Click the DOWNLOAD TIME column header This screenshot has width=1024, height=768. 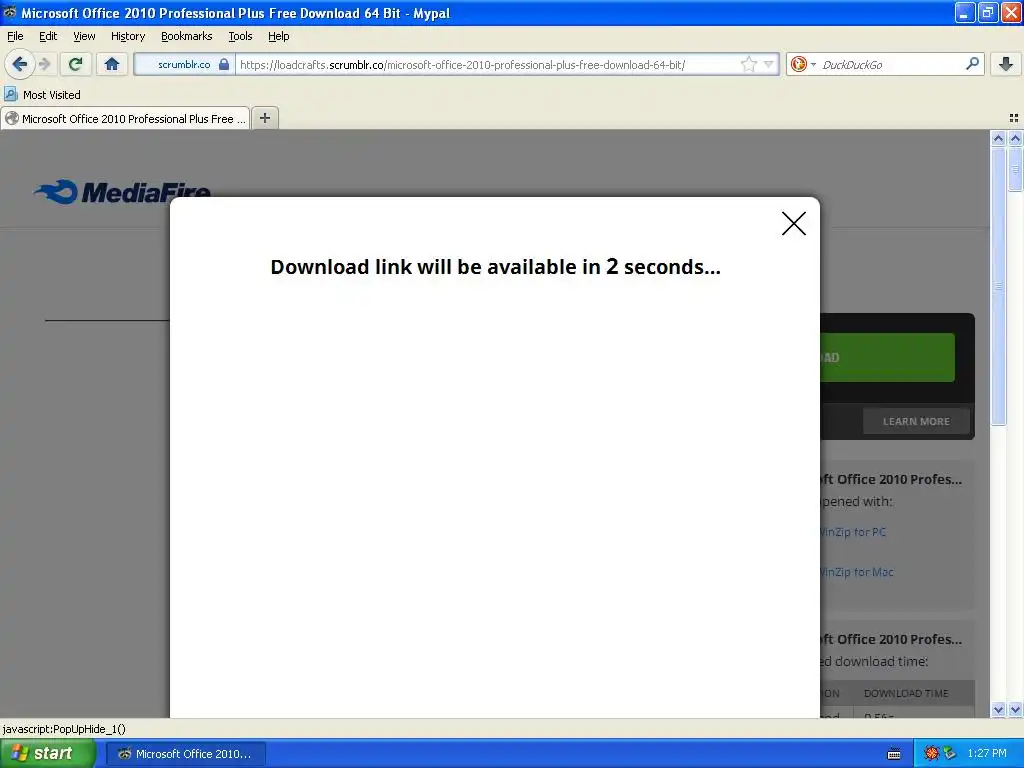click(x=906, y=693)
